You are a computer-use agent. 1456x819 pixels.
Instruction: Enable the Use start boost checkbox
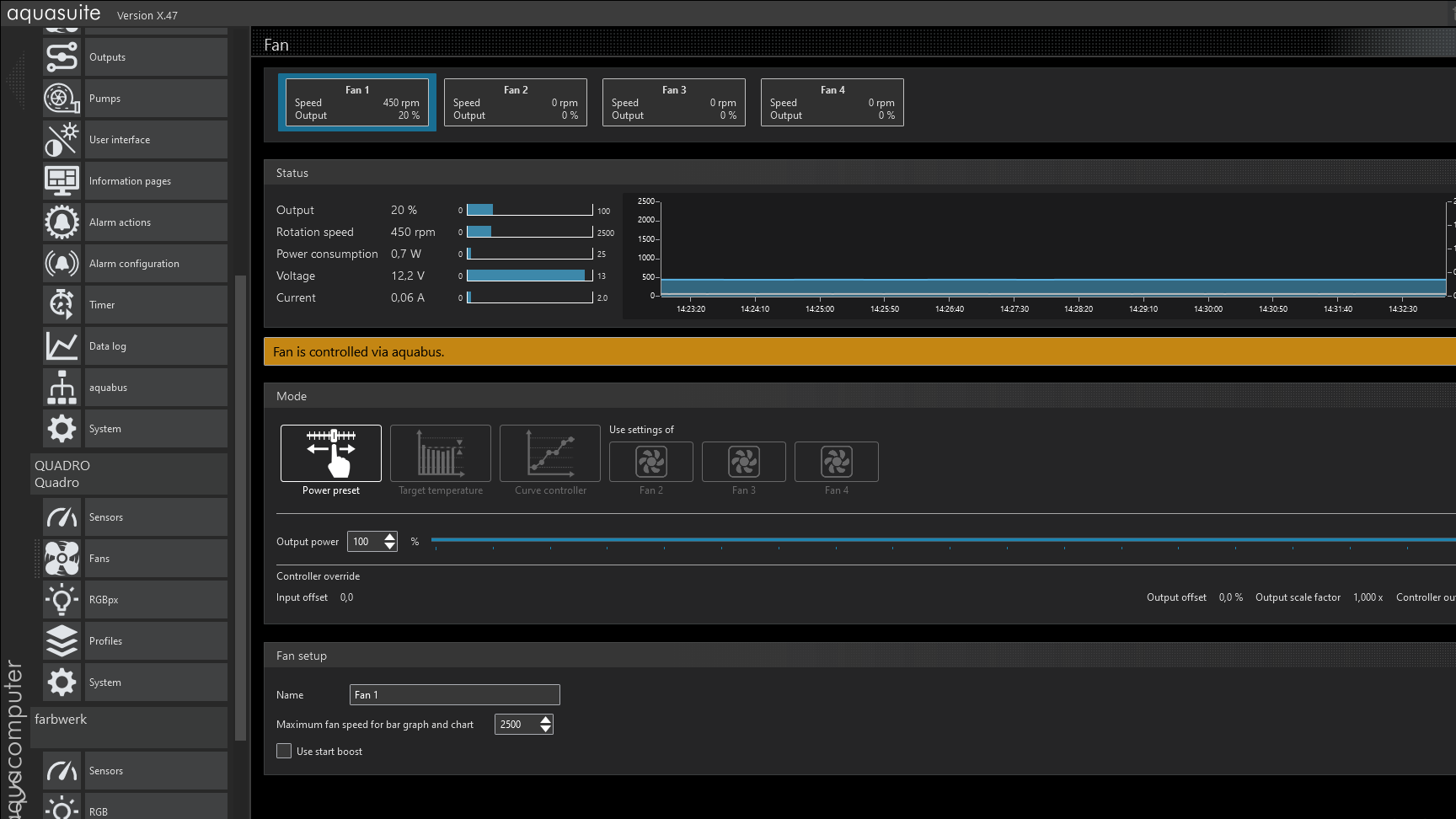(x=284, y=751)
